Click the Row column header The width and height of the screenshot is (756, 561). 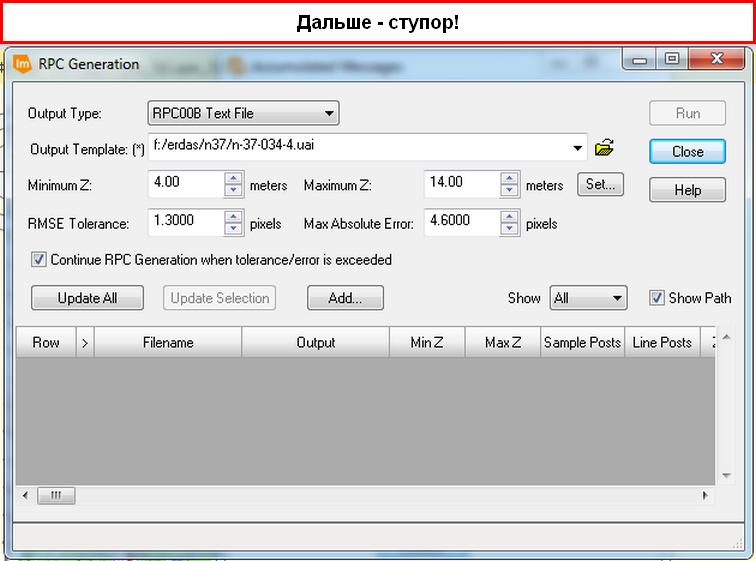pyautogui.click(x=46, y=342)
